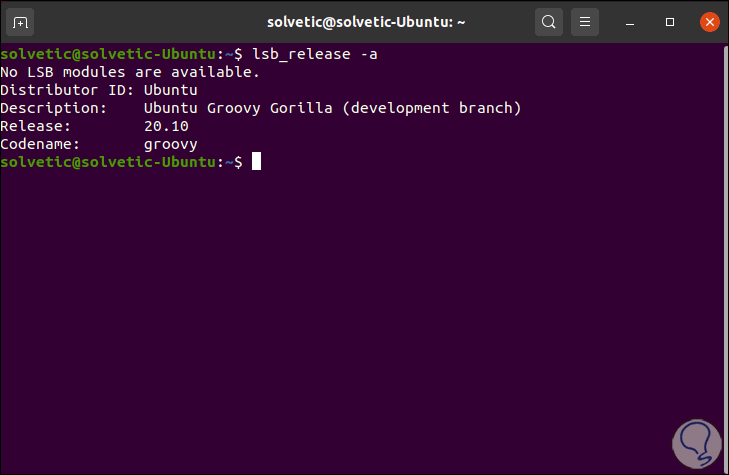Open a new terminal tab

click(20, 22)
